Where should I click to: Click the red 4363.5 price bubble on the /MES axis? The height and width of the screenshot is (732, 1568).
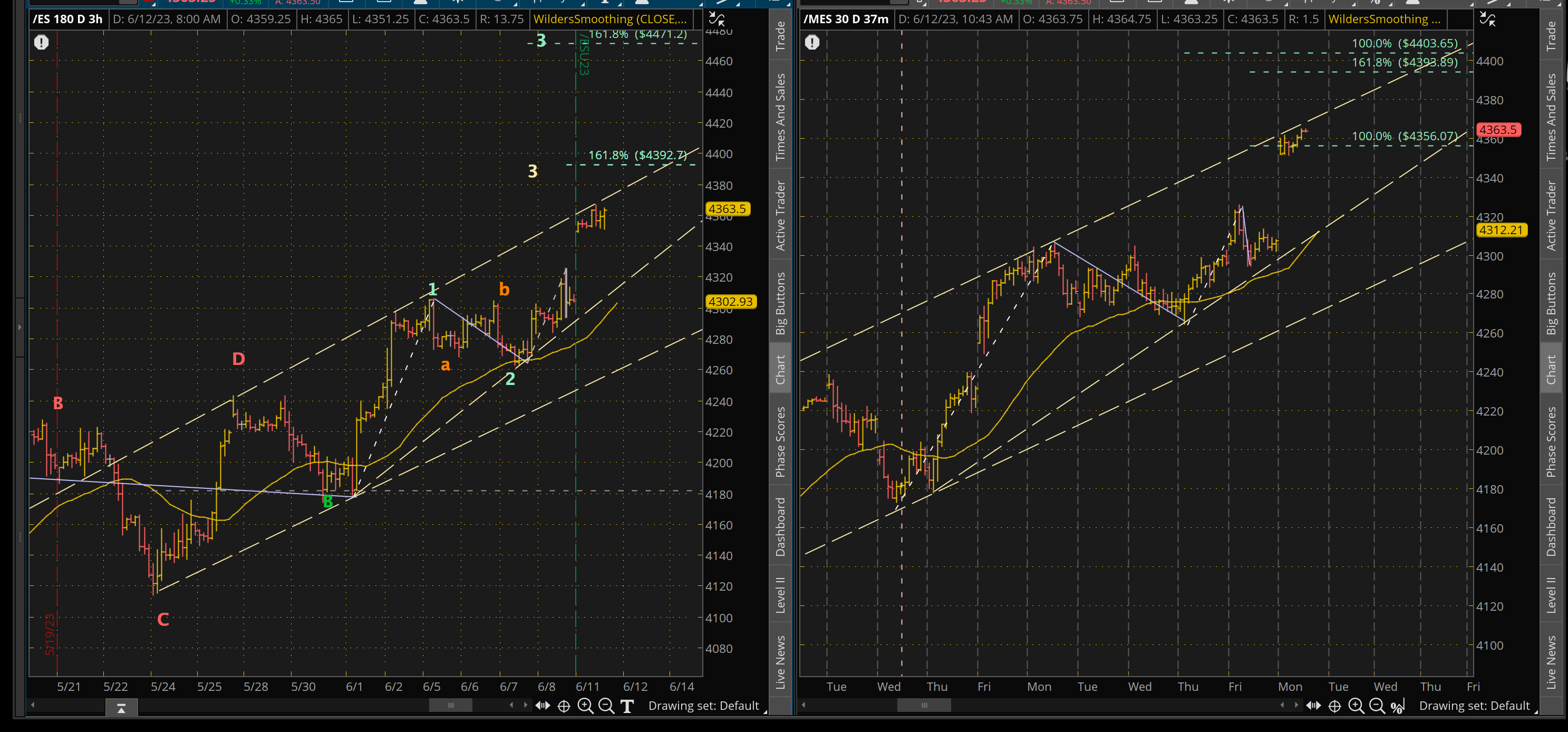coord(1498,130)
